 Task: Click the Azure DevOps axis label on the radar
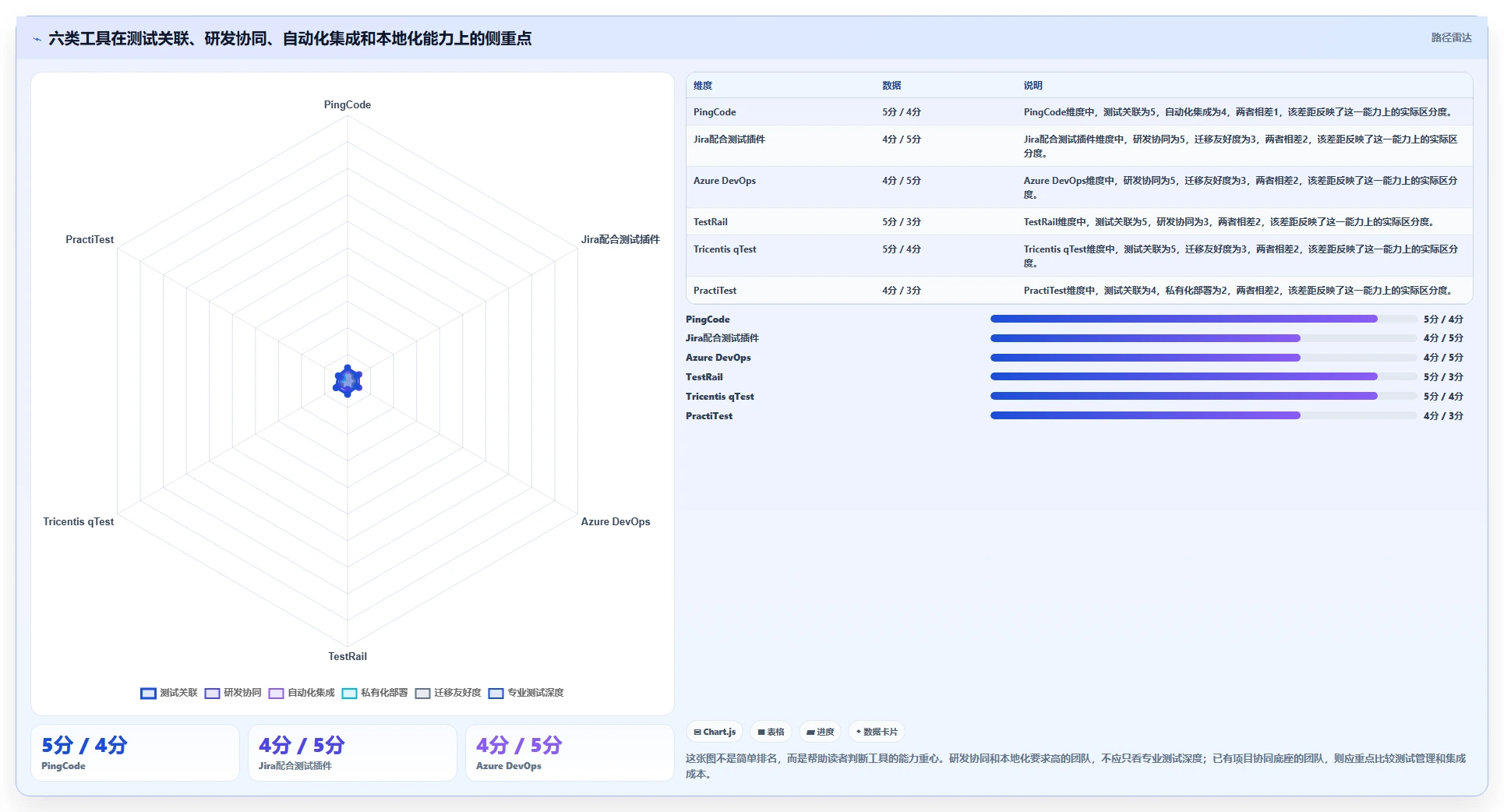click(x=616, y=522)
